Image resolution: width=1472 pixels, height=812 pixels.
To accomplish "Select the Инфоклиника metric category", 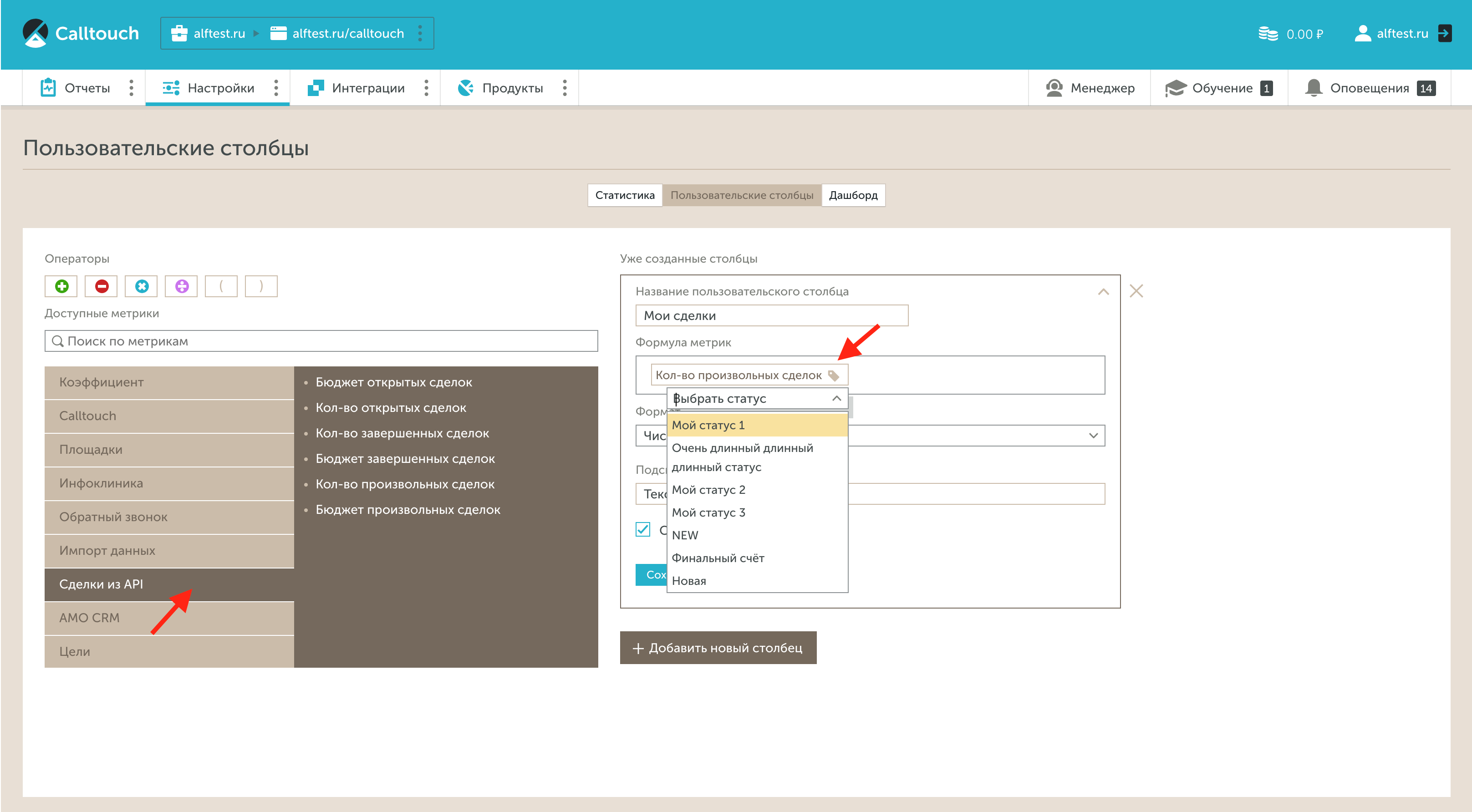I will (x=169, y=483).
